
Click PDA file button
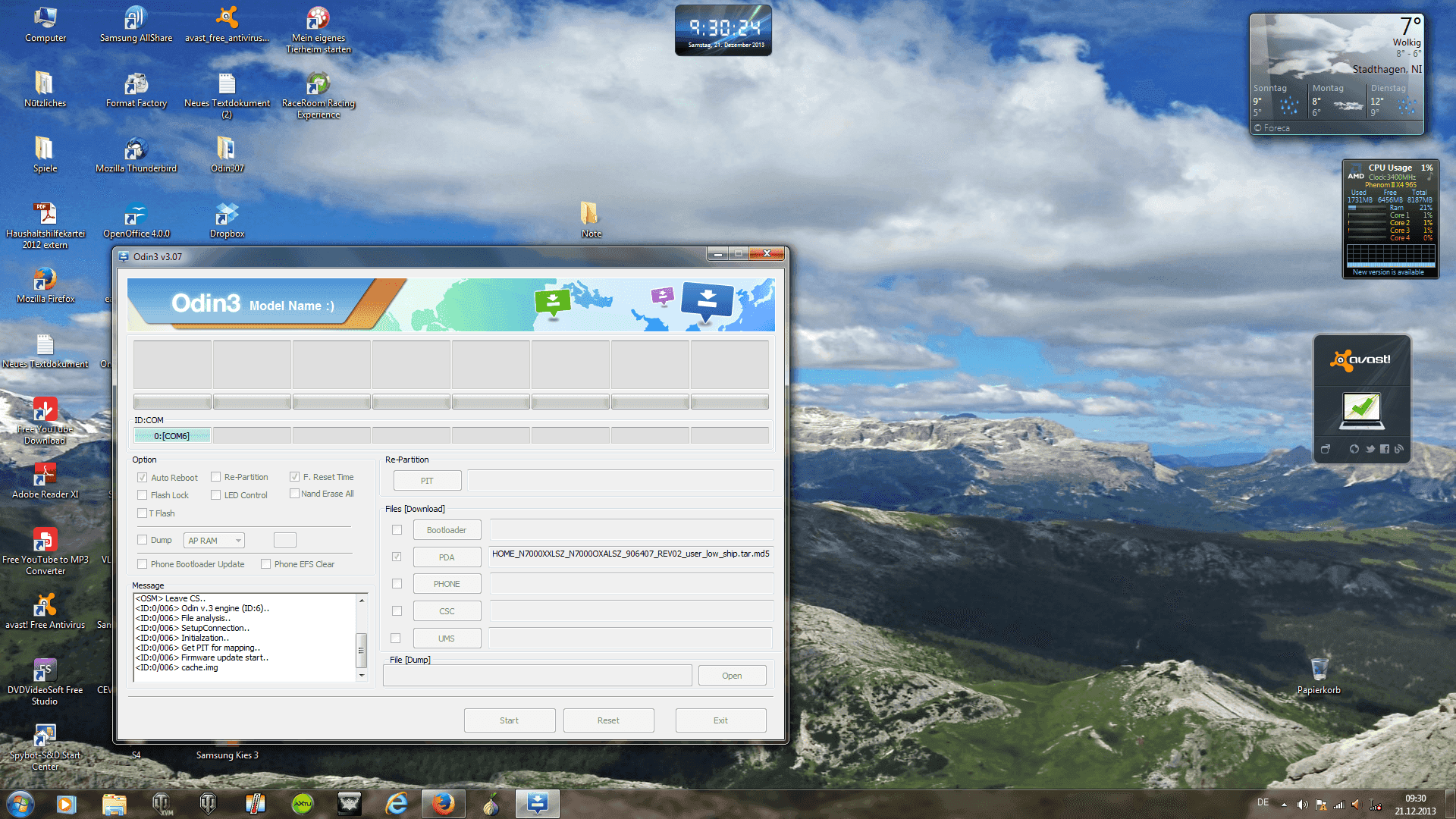click(447, 557)
